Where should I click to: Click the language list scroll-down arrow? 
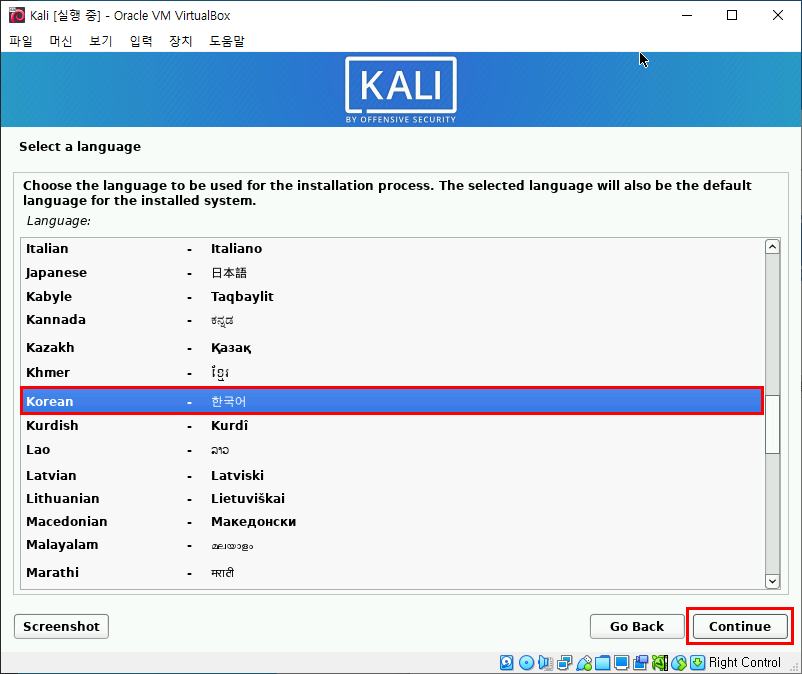[x=772, y=581]
